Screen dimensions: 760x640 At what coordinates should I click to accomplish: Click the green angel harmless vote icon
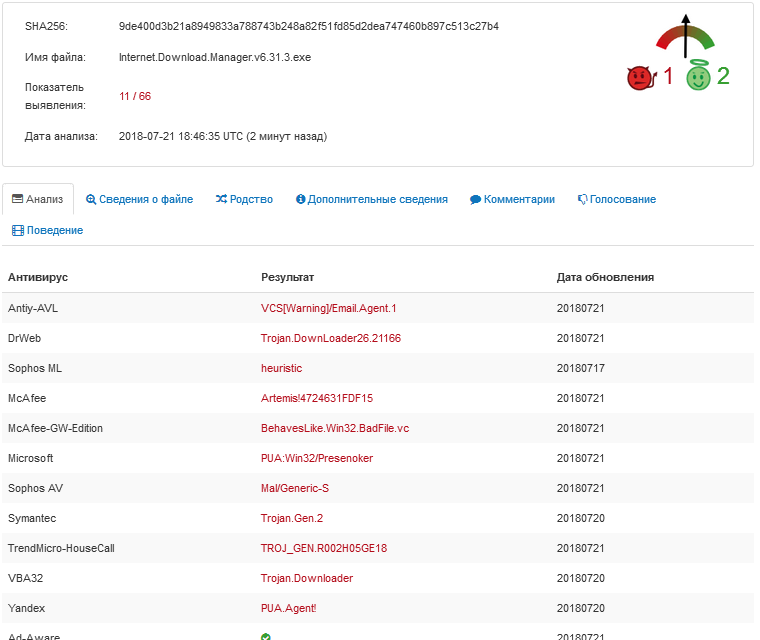pos(697,77)
